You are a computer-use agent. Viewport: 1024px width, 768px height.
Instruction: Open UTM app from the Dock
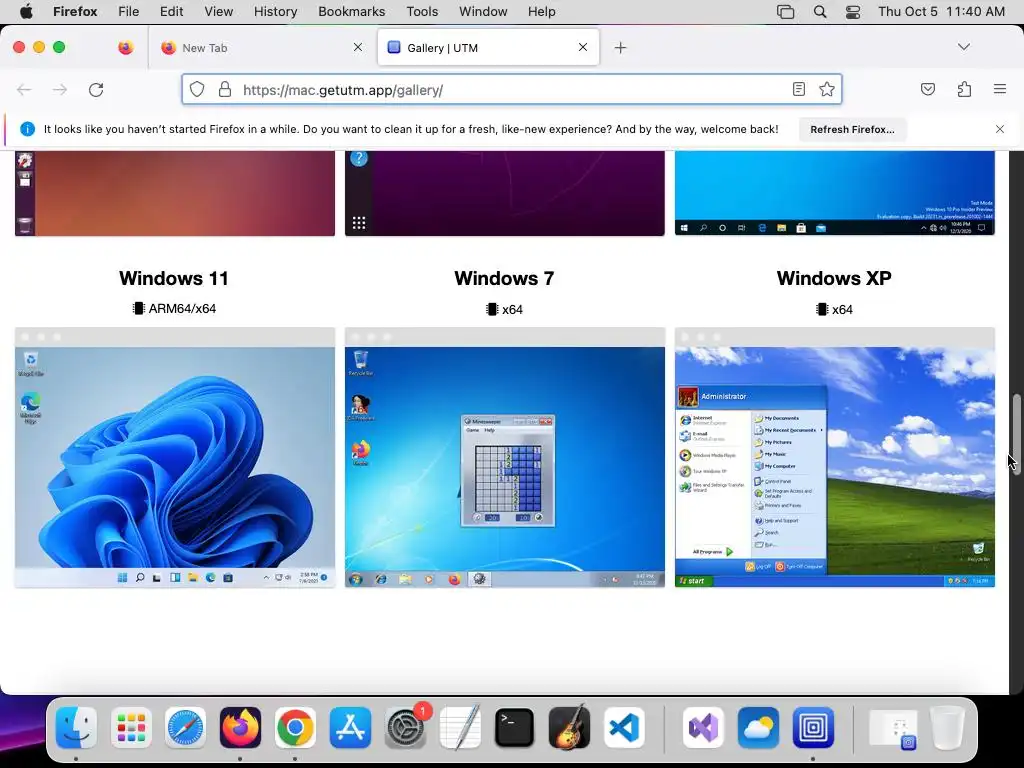(813, 727)
